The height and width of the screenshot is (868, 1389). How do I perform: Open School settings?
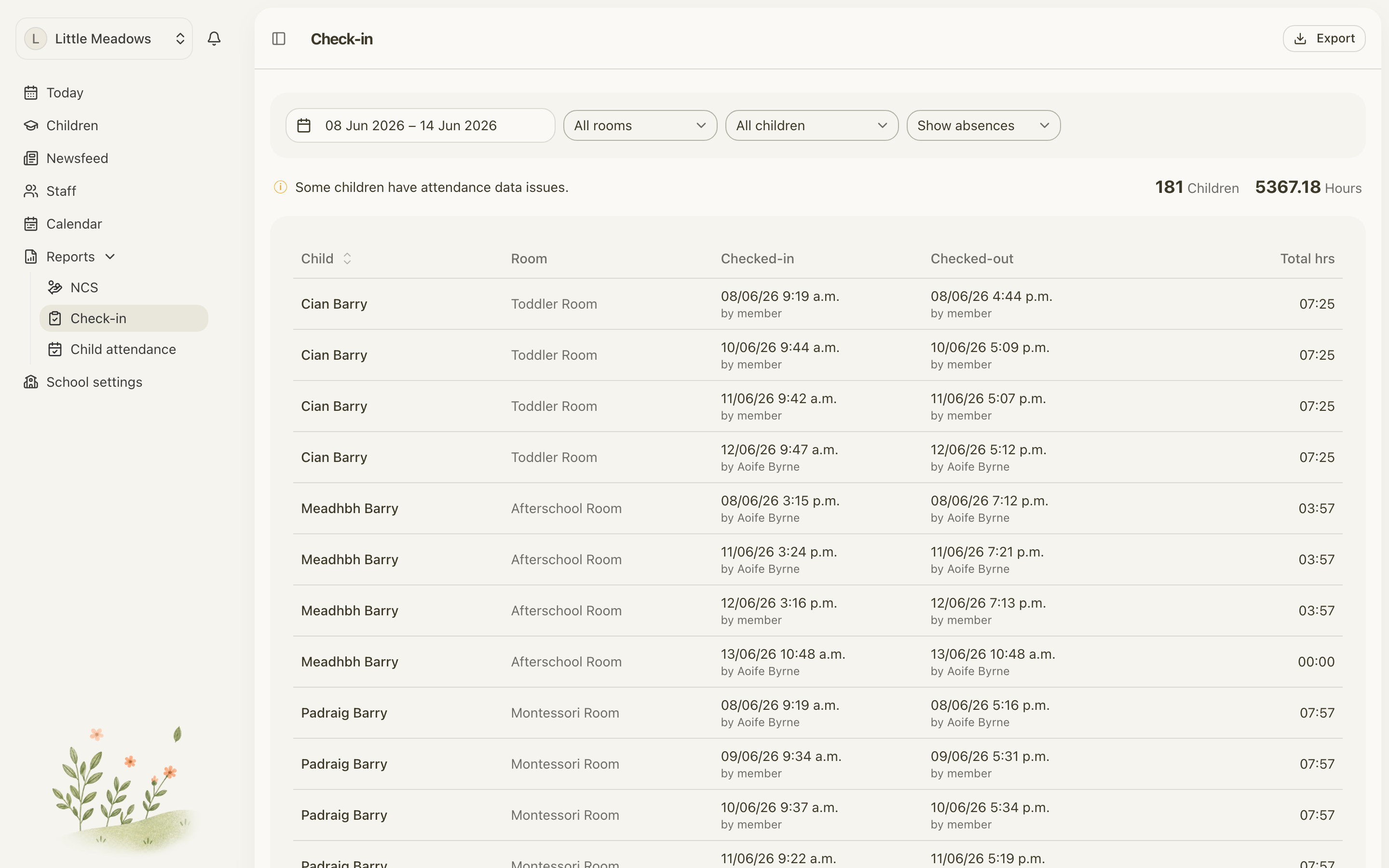point(94,382)
